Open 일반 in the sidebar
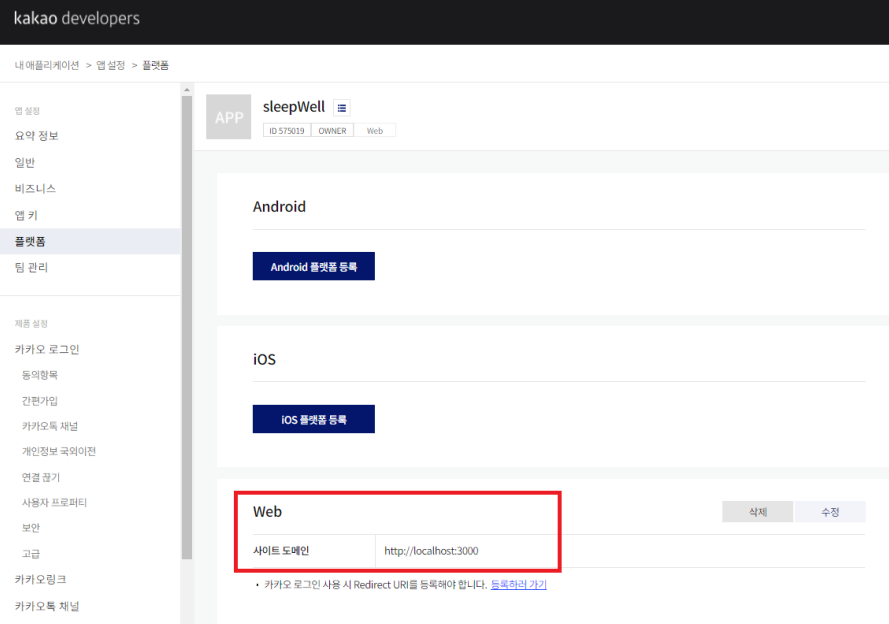The width and height of the screenshot is (889, 624). [25, 163]
